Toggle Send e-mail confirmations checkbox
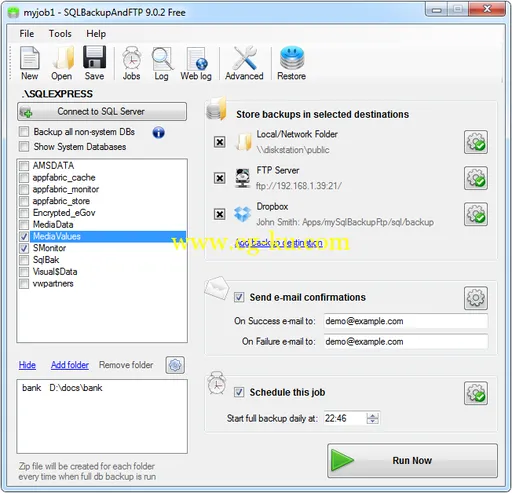 click(x=239, y=297)
